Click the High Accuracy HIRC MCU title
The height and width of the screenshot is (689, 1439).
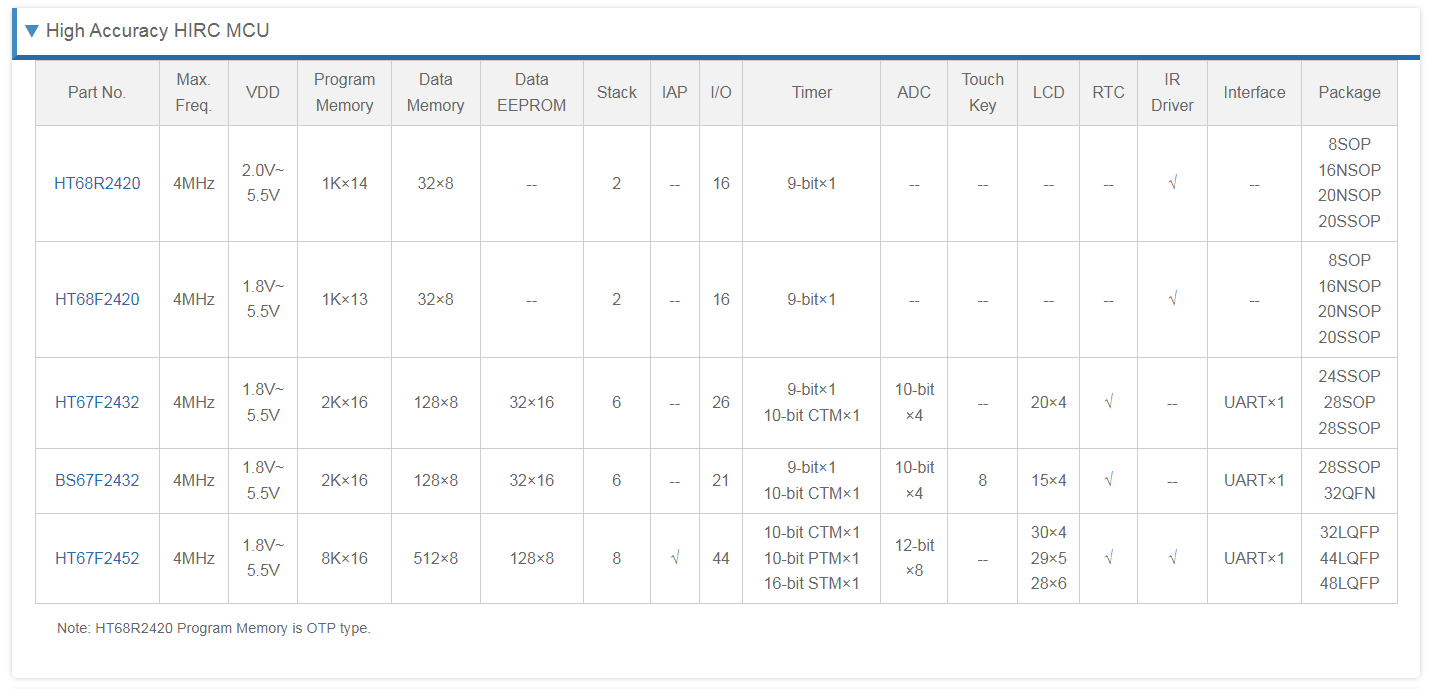[x=157, y=31]
